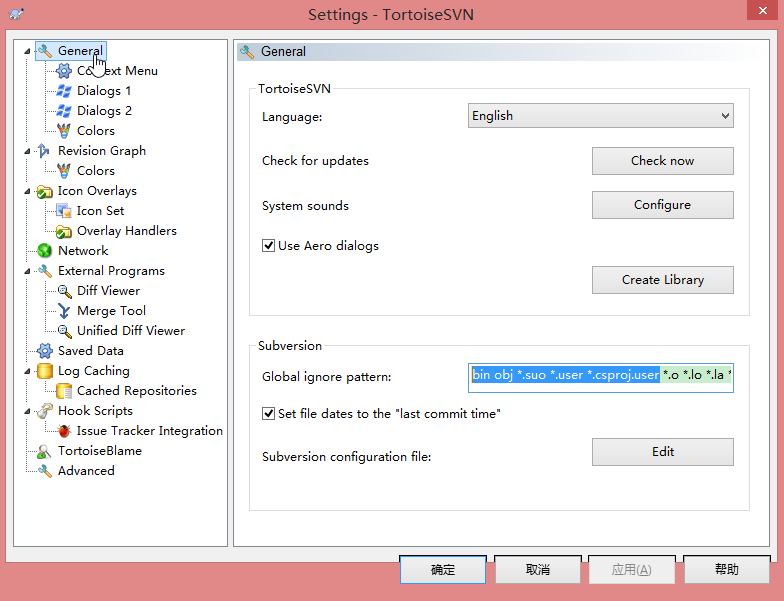Image resolution: width=784 pixels, height=601 pixels.
Task: Click the Context Menu gear icon
Action: pyautogui.click(x=64, y=71)
